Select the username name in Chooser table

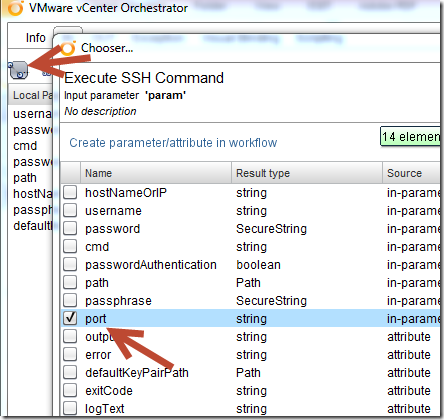pyautogui.click(x=113, y=211)
